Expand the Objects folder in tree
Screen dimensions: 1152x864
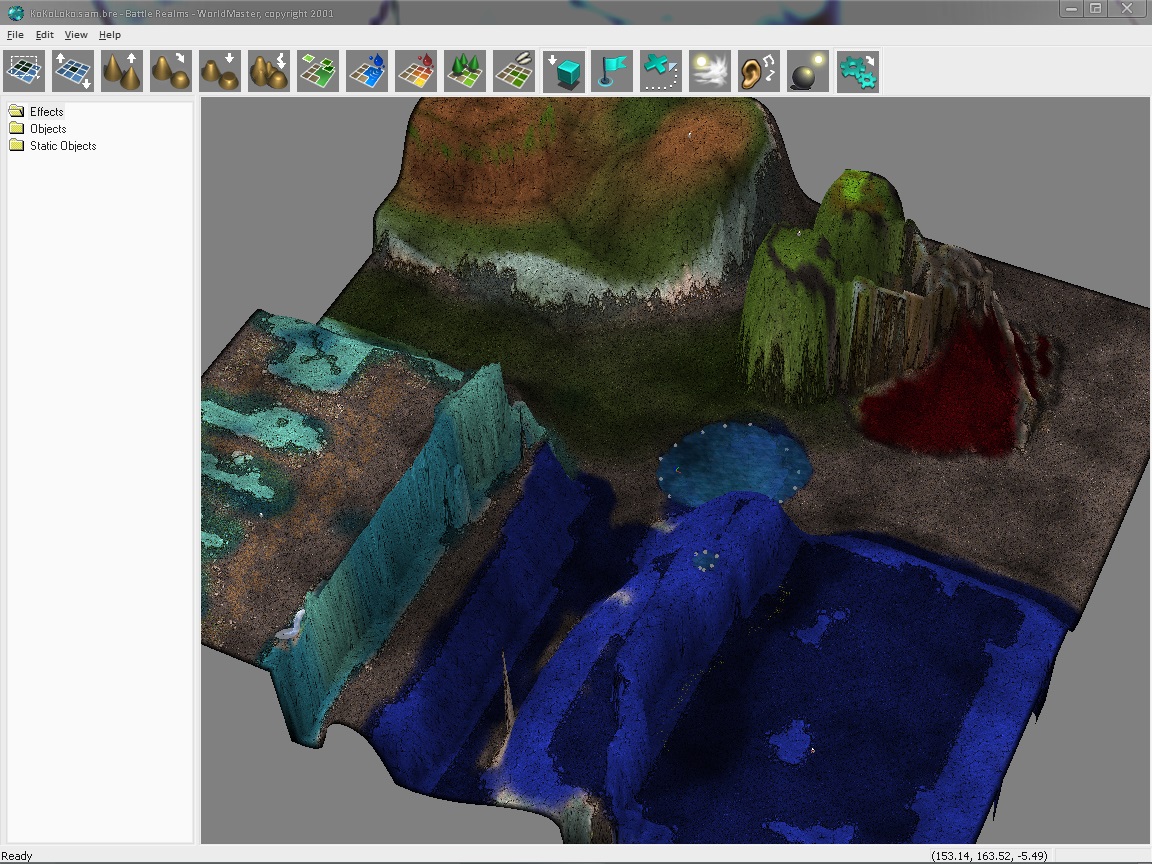(48, 129)
